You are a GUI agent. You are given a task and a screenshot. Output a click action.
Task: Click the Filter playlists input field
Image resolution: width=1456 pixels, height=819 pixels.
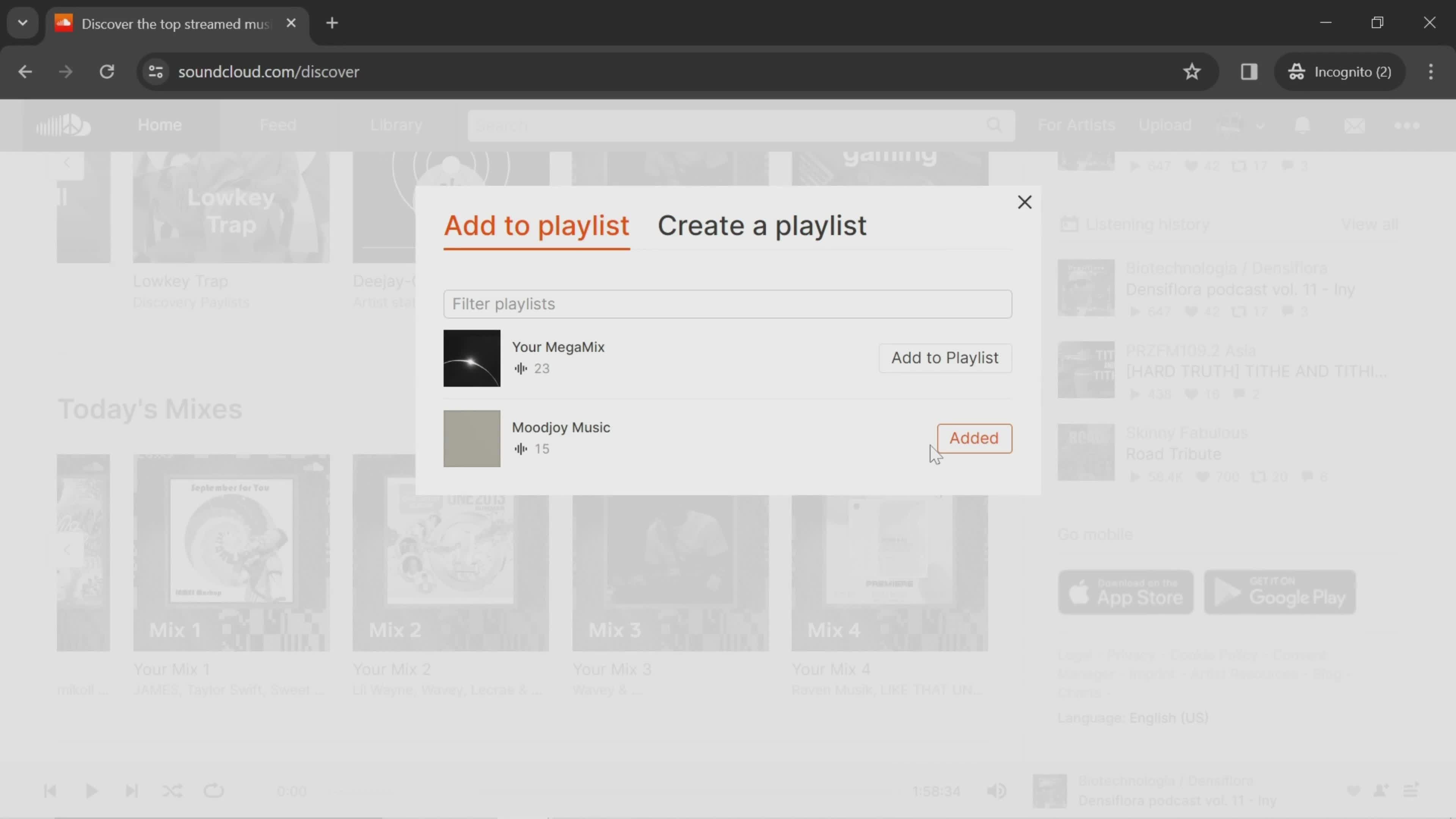(728, 304)
